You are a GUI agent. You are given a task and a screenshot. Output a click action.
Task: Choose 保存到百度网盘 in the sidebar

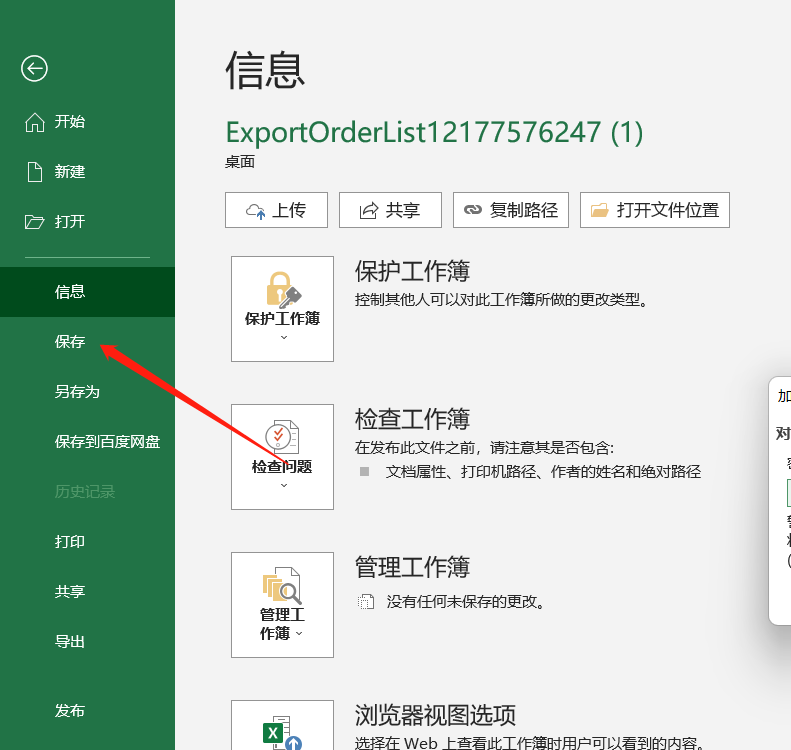107,442
